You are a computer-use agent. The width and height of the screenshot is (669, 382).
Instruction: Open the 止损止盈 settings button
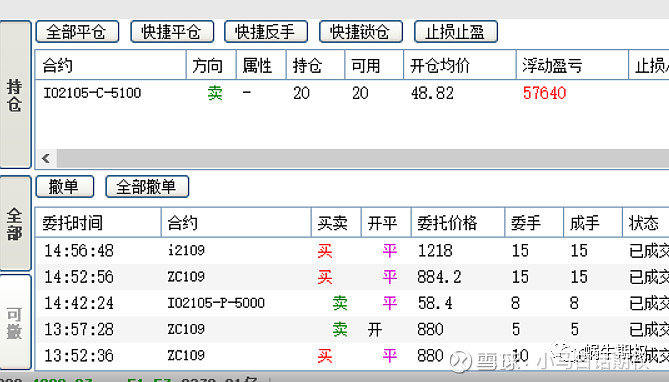click(456, 32)
